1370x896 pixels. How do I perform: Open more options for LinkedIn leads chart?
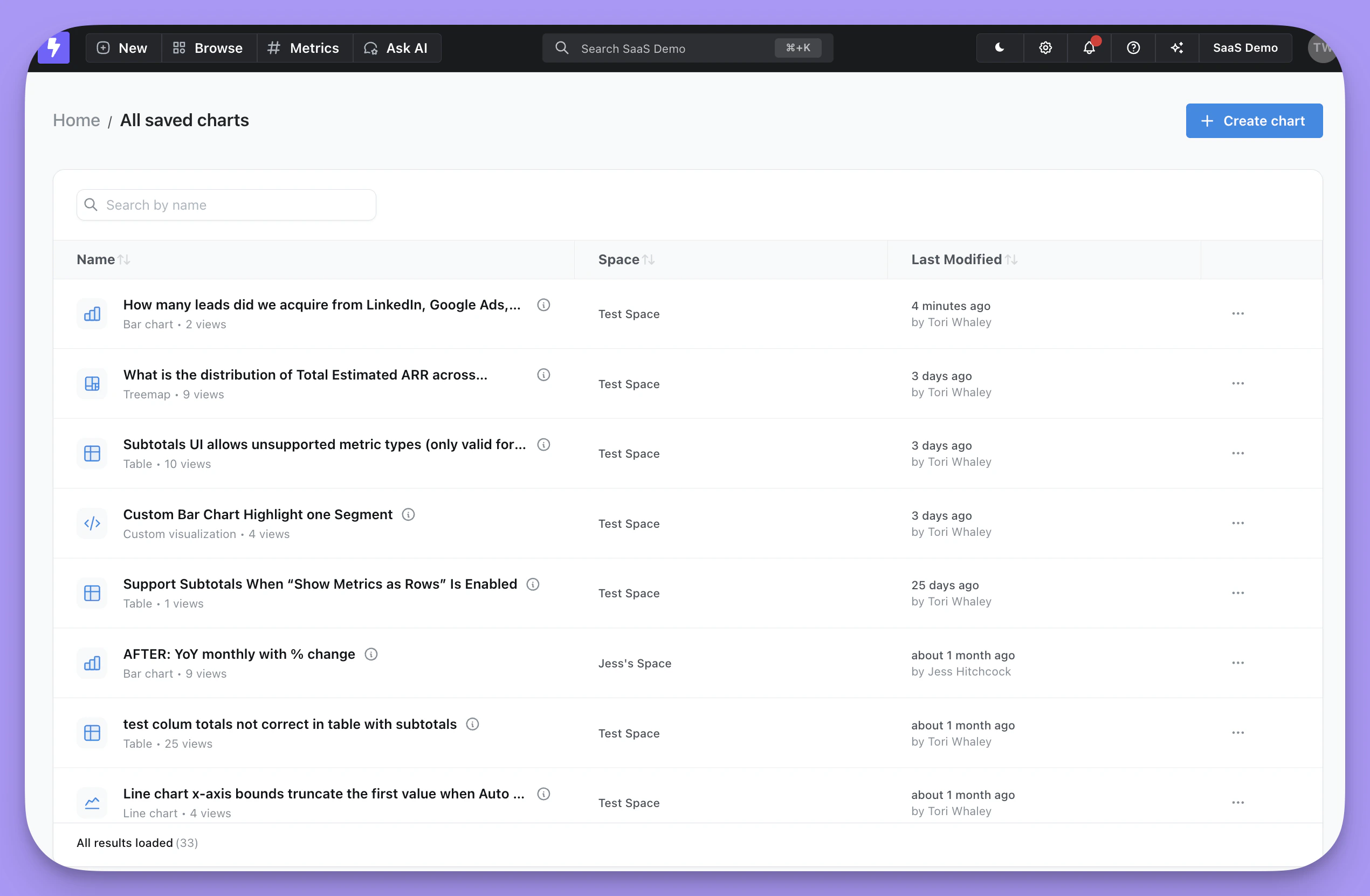[x=1237, y=314]
